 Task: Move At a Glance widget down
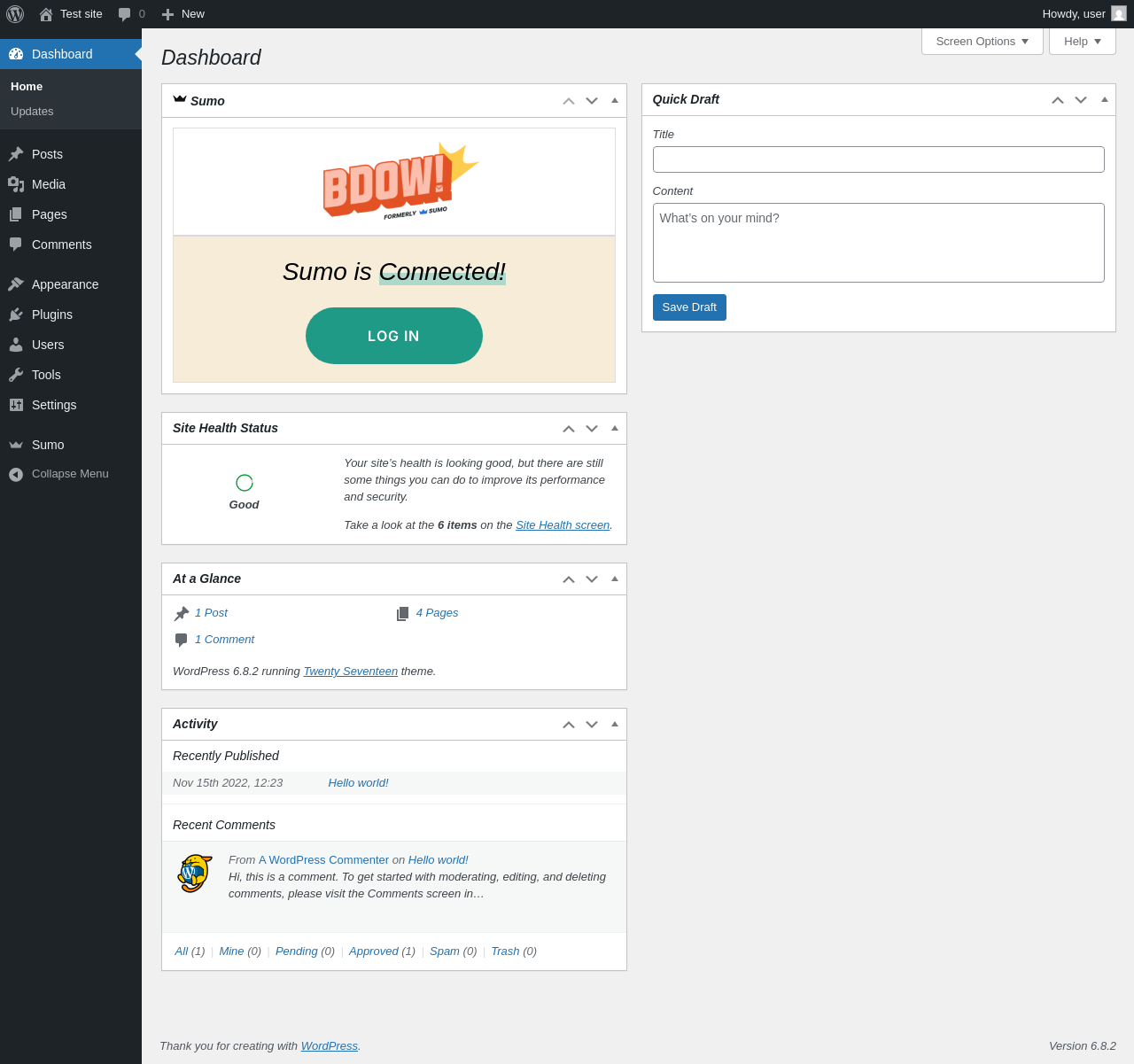(592, 579)
